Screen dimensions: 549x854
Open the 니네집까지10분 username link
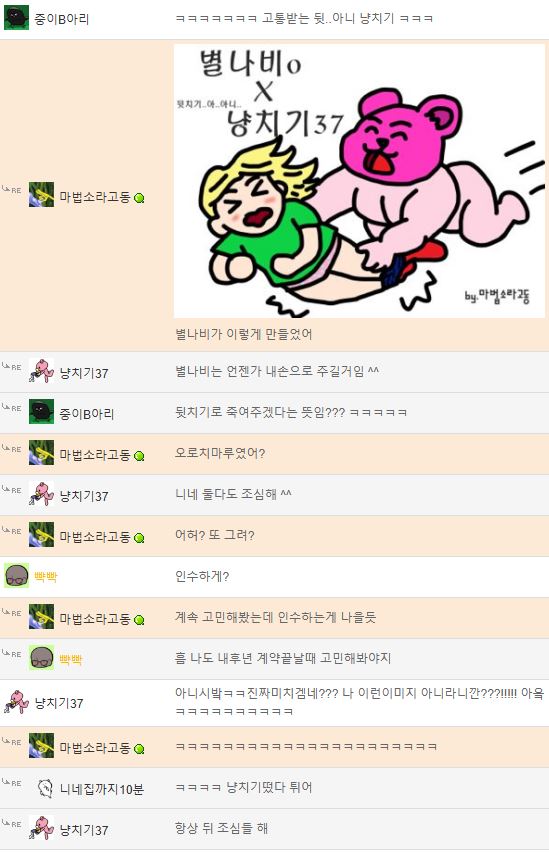click(x=101, y=789)
